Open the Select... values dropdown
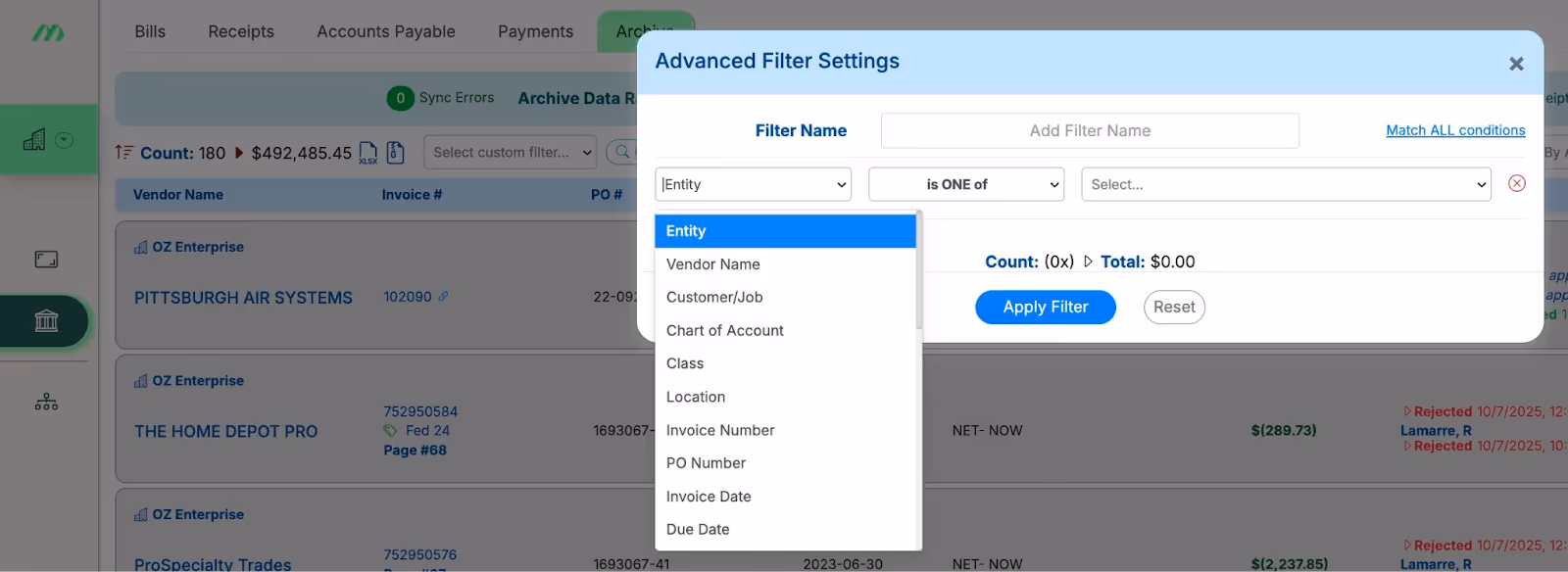Screen dimensions: 1568x572 pyautogui.click(x=1286, y=184)
